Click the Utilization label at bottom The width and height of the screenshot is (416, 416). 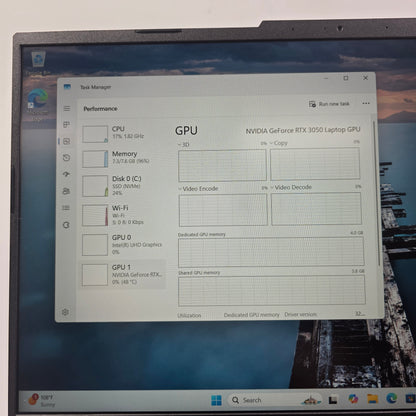coord(189,315)
